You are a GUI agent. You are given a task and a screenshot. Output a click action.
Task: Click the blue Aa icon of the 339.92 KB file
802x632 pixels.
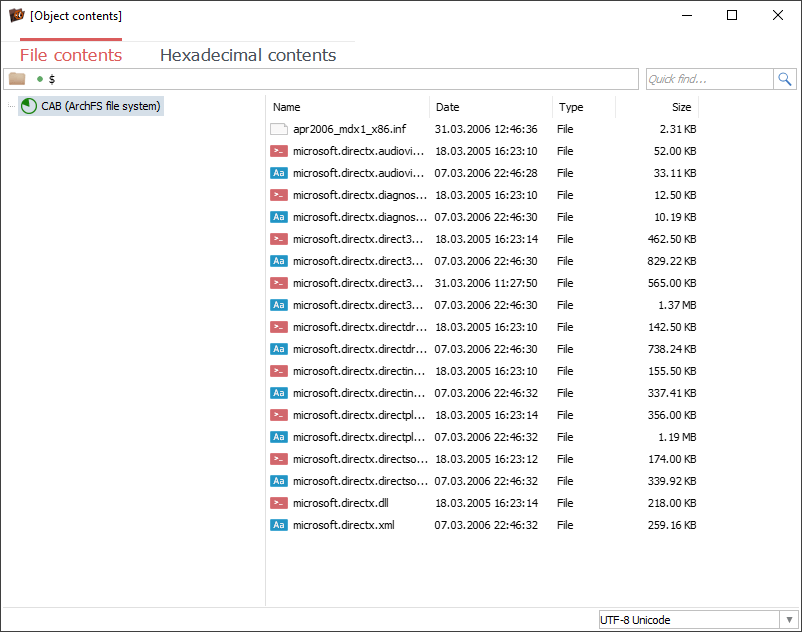click(279, 481)
